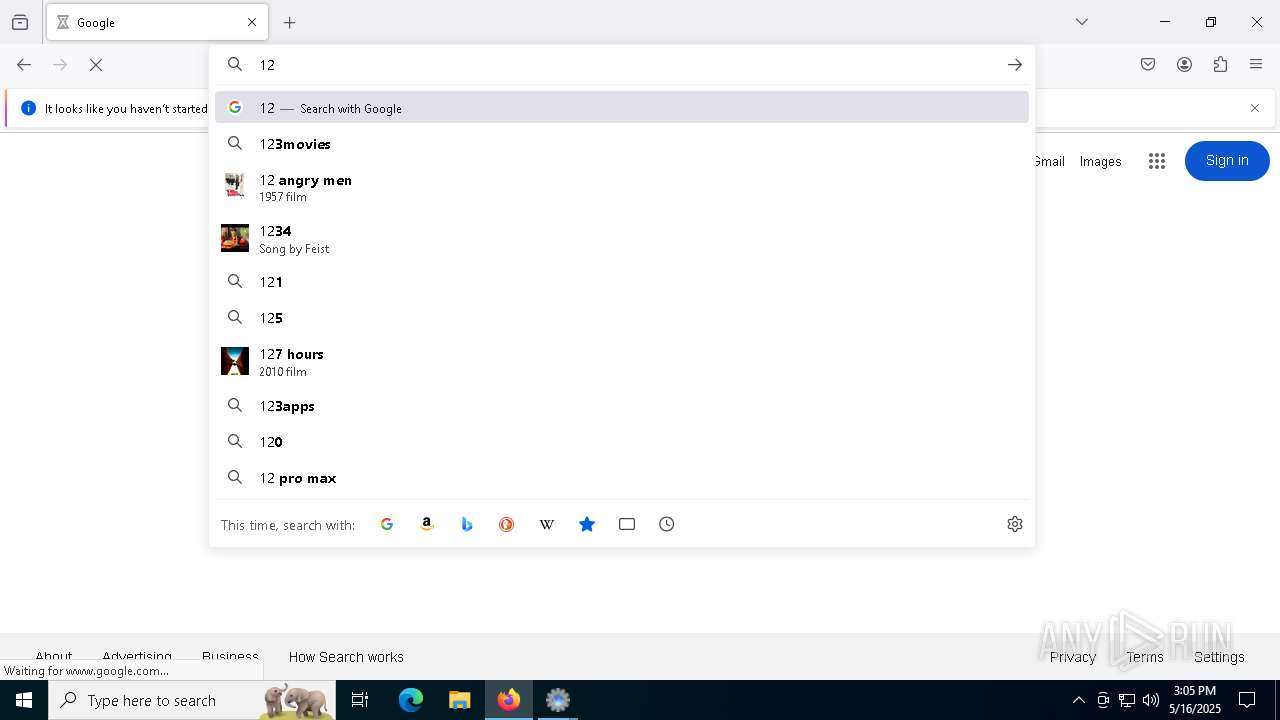Launch Microsoft Edge from taskbar

pyautogui.click(x=411, y=700)
